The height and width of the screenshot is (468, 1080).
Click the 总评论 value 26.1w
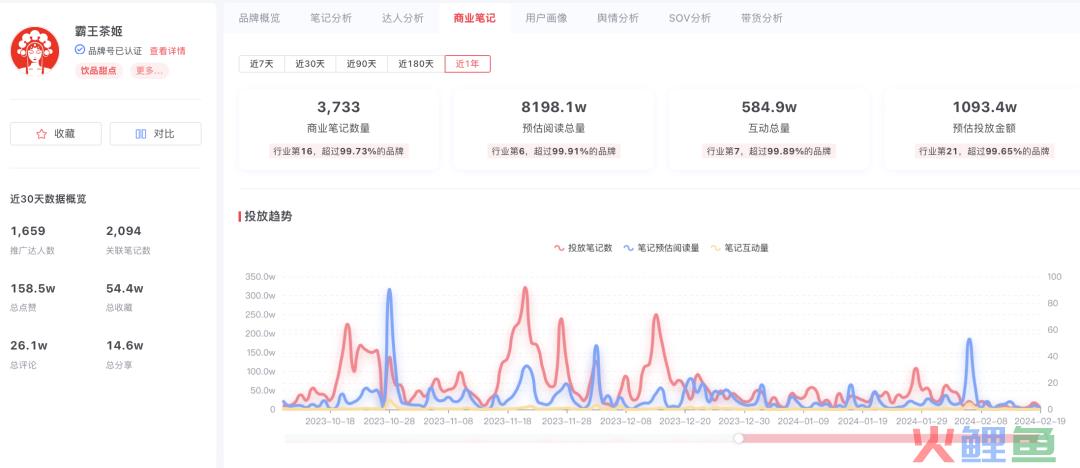pyautogui.click(x=29, y=345)
